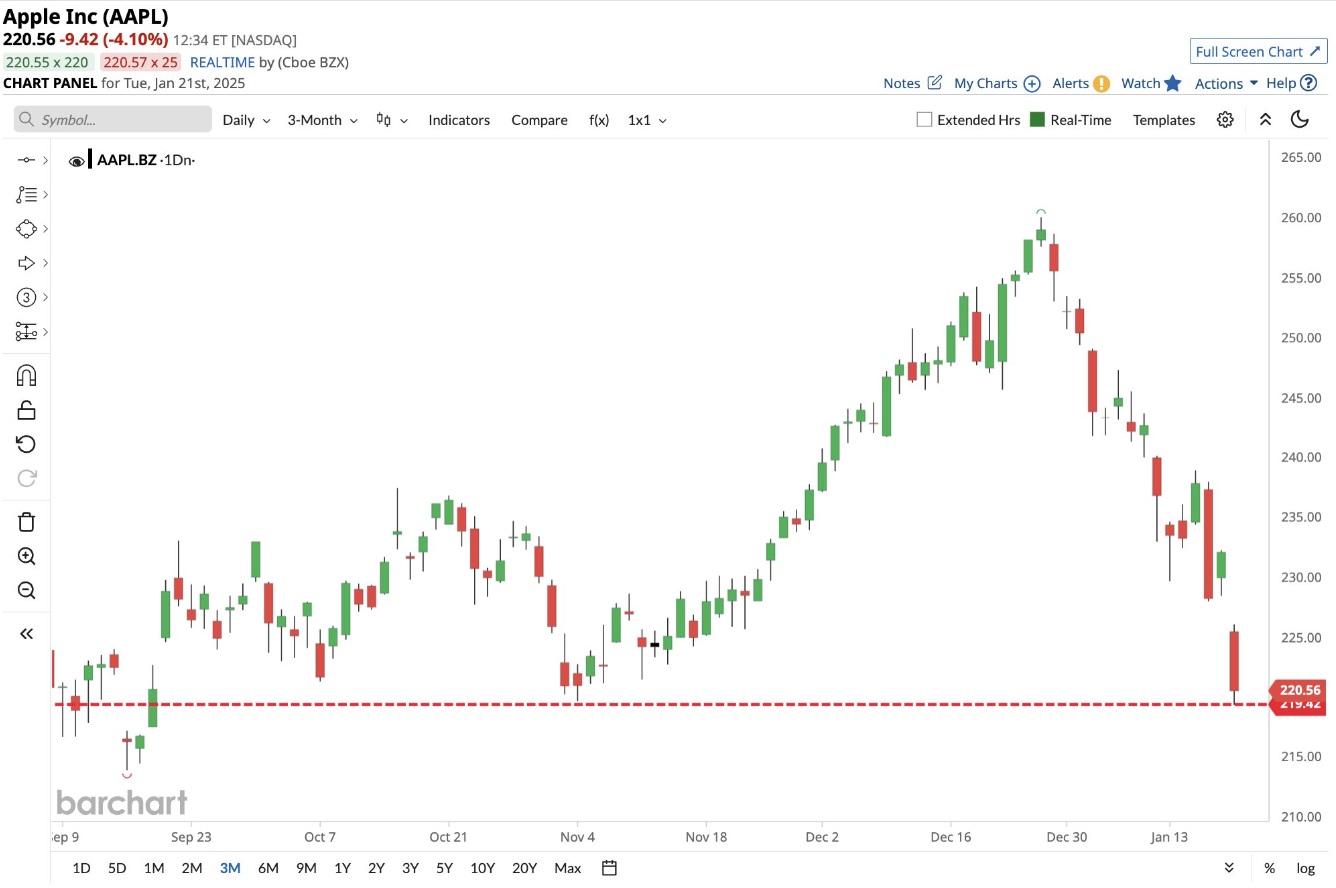1336x888 pixels.
Task: Click the 219.42 red line label
Action: point(1299,705)
